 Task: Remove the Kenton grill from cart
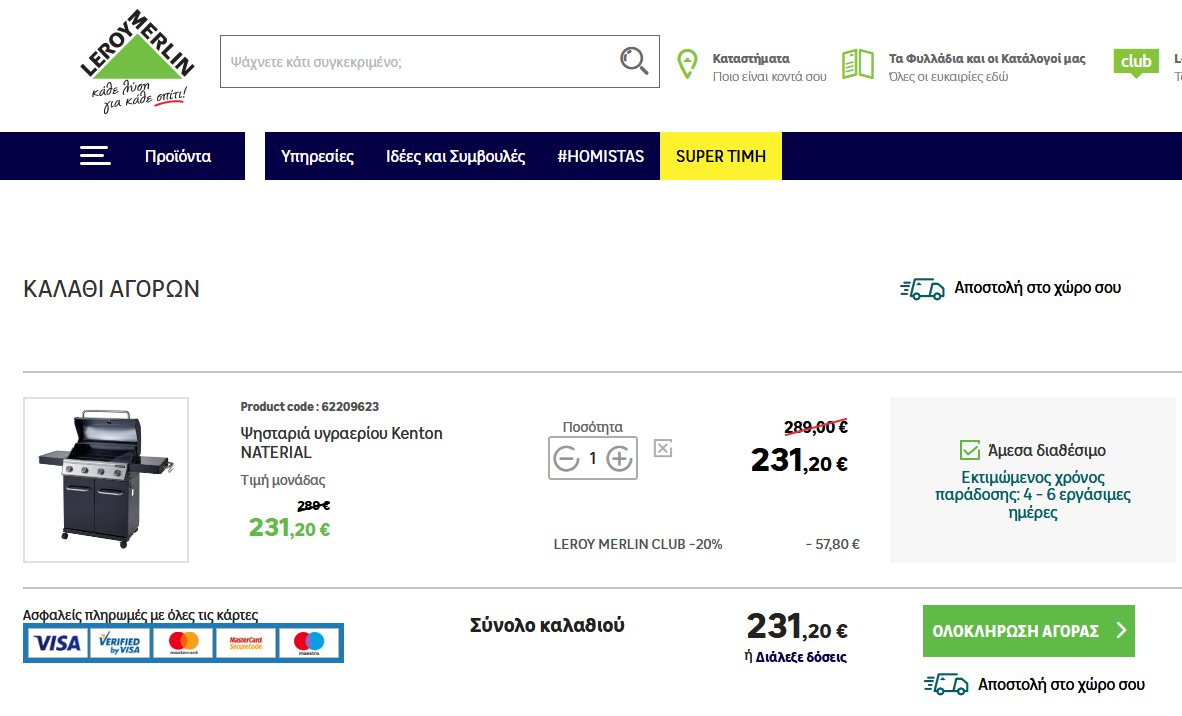[x=663, y=448]
